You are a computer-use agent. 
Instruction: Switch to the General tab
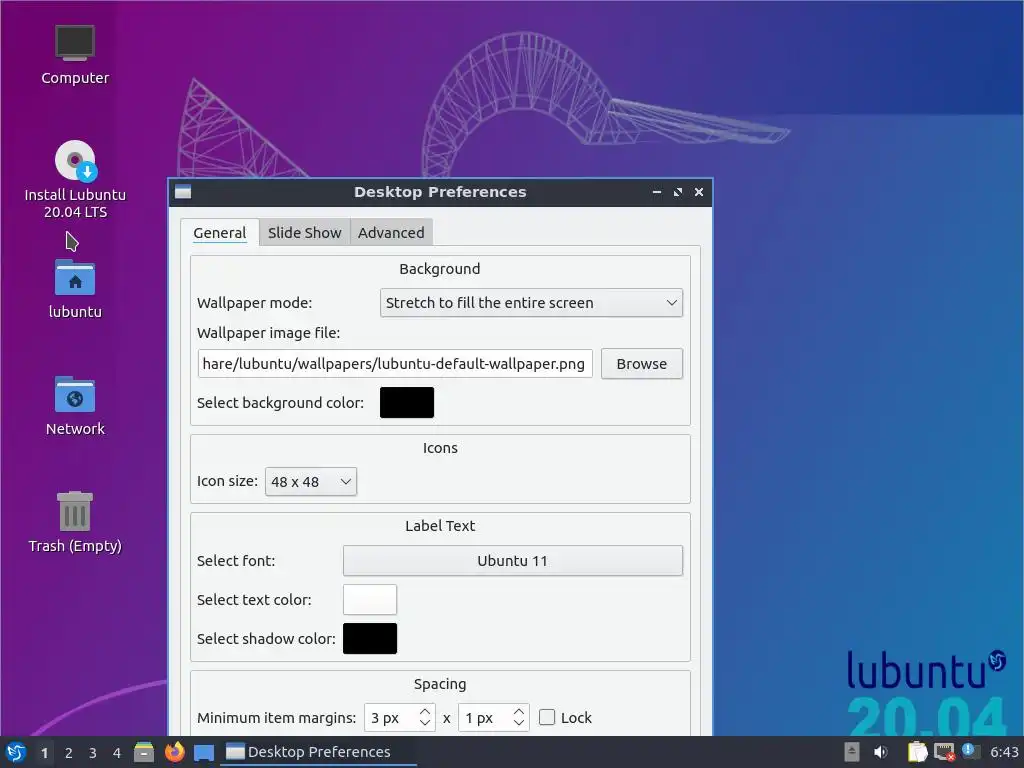click(x=219, y=232)
